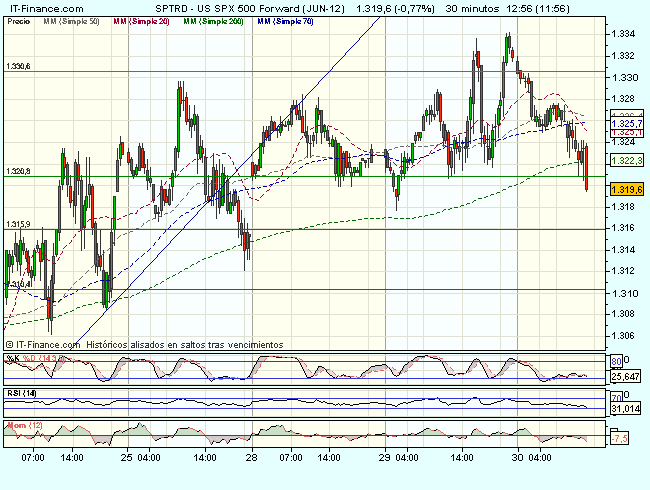Click the 'RSI (14)' indicator label
This screenshot has width=650, height=490.
(22, 393)
